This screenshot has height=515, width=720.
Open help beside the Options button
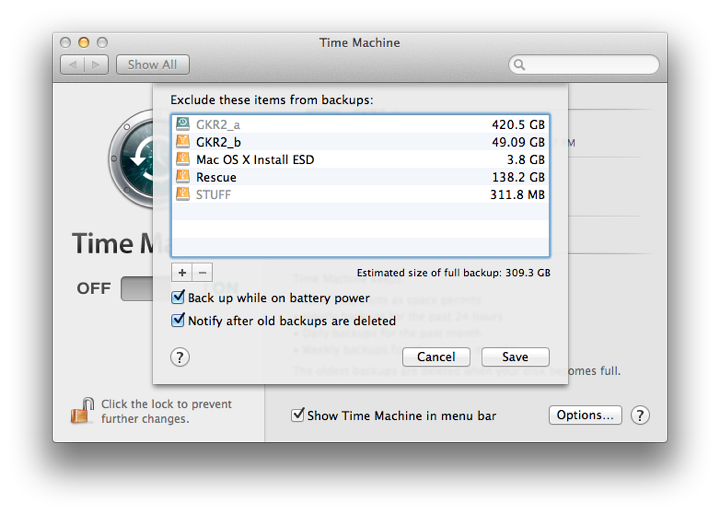[x=640, y=415]
